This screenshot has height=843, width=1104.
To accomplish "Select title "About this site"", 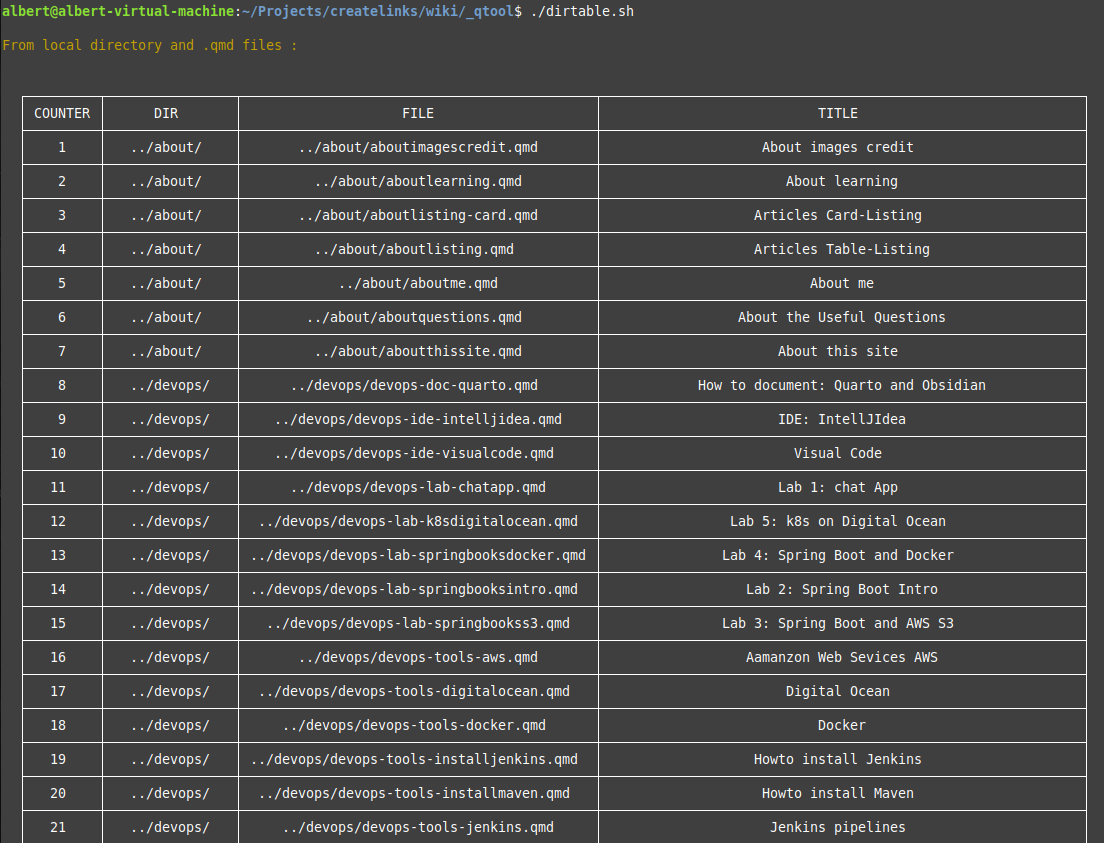I will (x=838, y=351).
